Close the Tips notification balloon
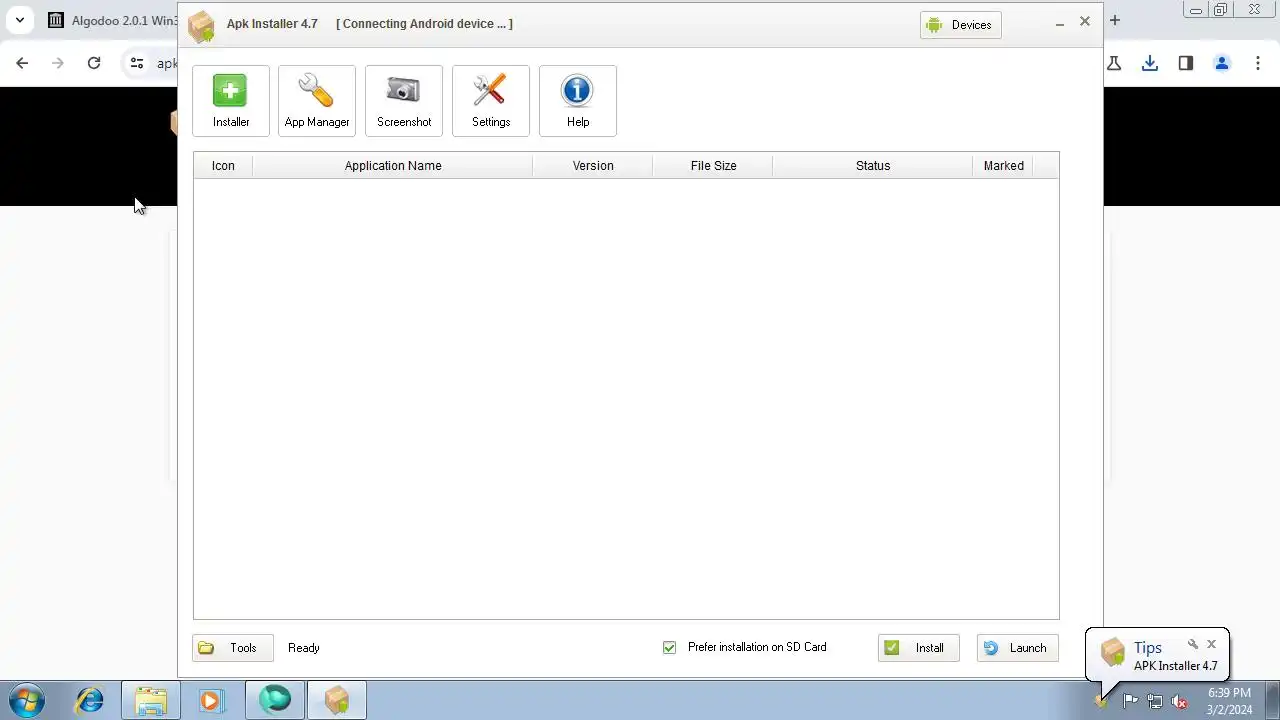This screenshot has width=1280, height=720. (x=1211, y=644)
